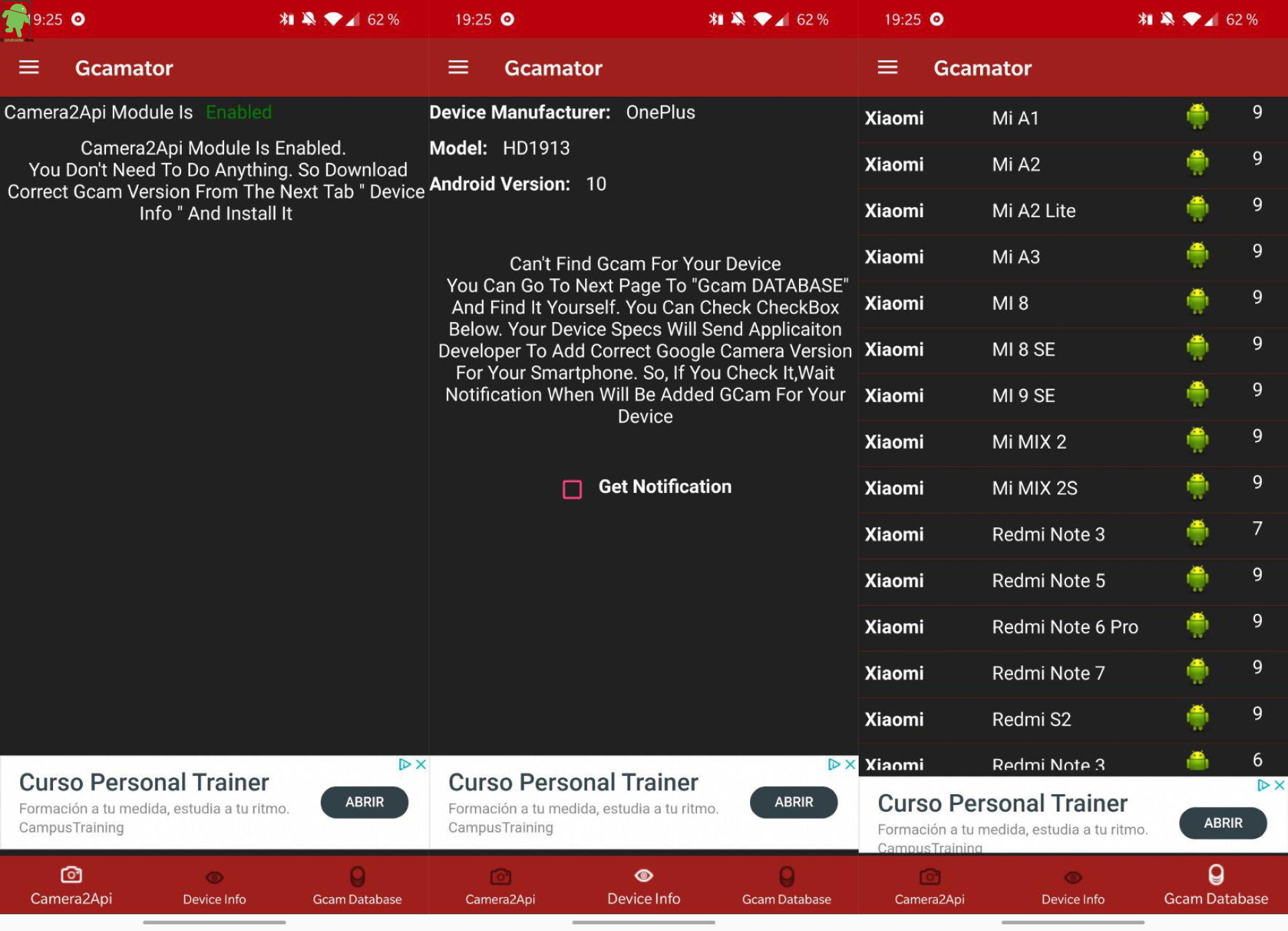Open hamburger menu in right Gcamator screen
This screenshot has height=931, width=1288.
click(x=888, y=68)
